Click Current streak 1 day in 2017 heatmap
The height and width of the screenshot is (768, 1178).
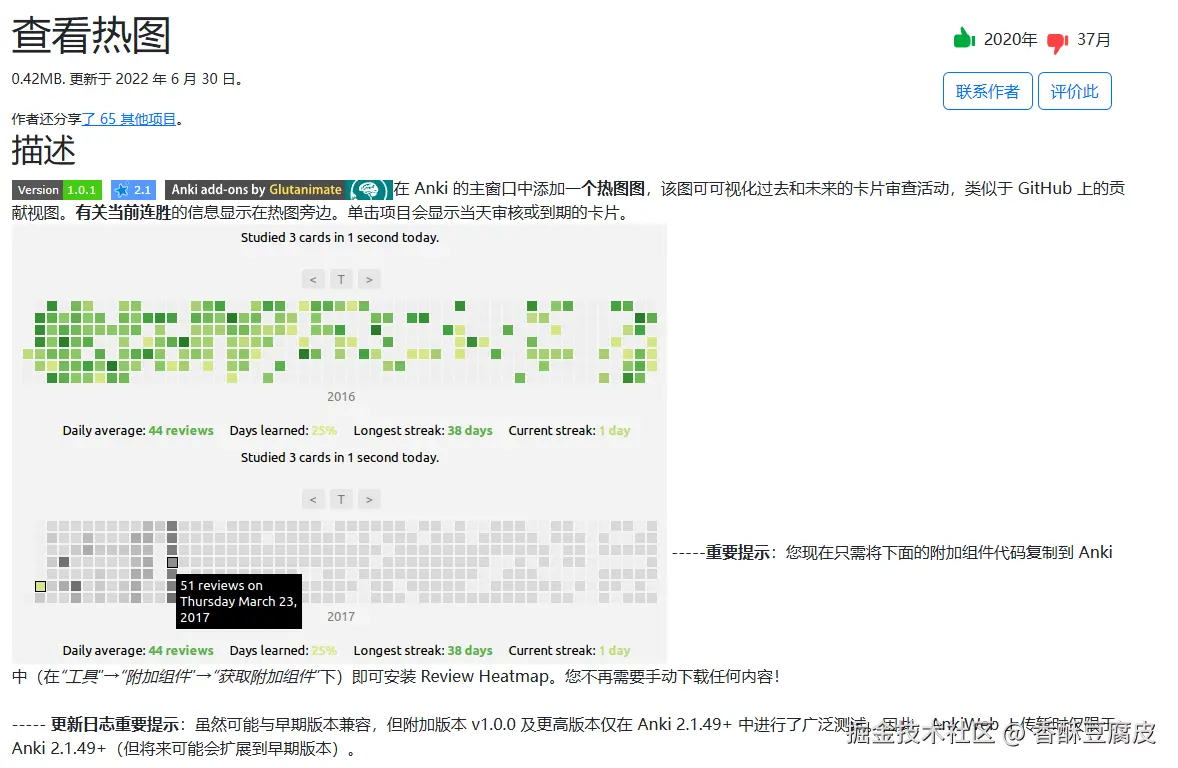569,651
